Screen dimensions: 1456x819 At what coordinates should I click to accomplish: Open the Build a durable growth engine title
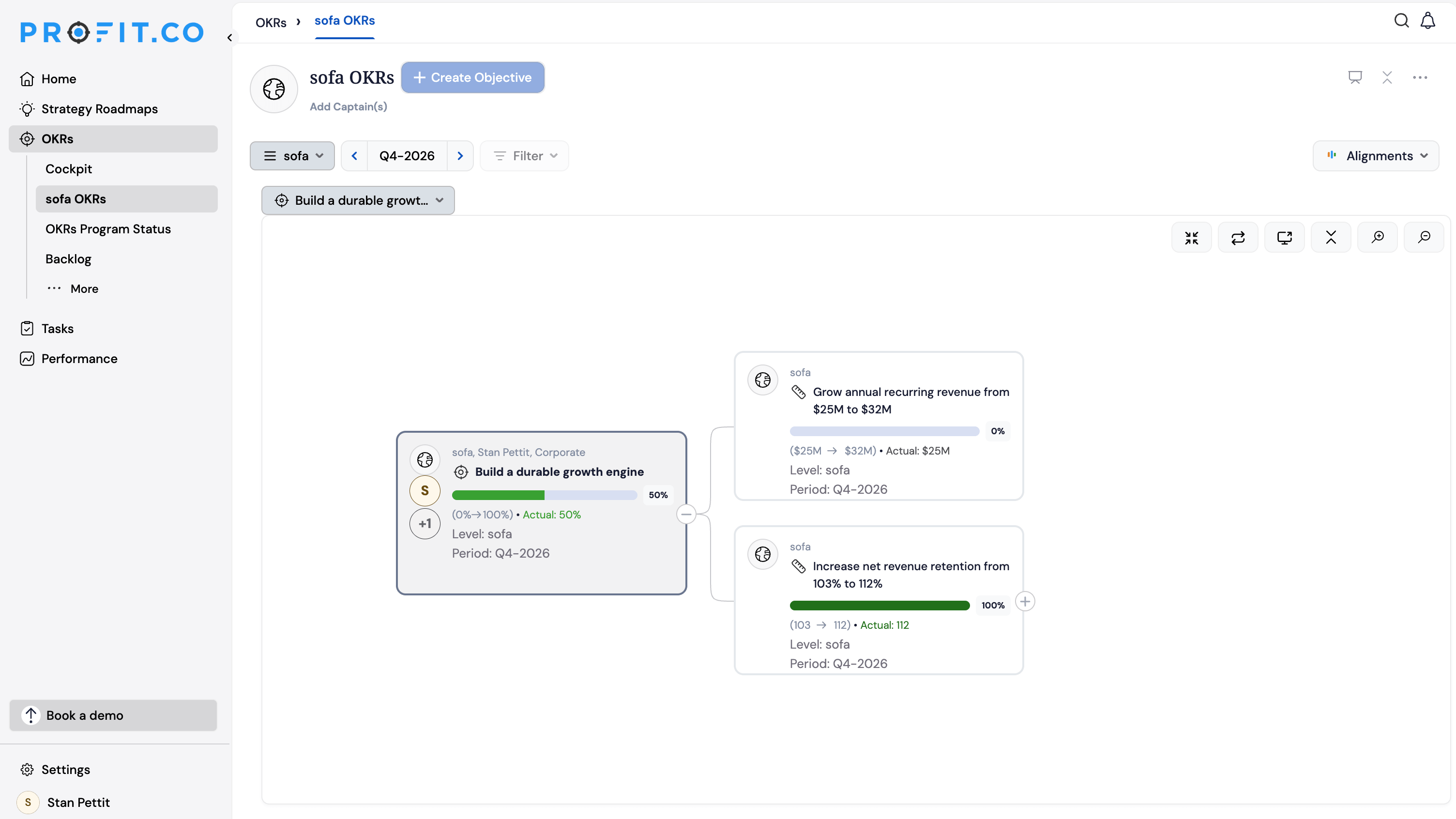point(559,472)
